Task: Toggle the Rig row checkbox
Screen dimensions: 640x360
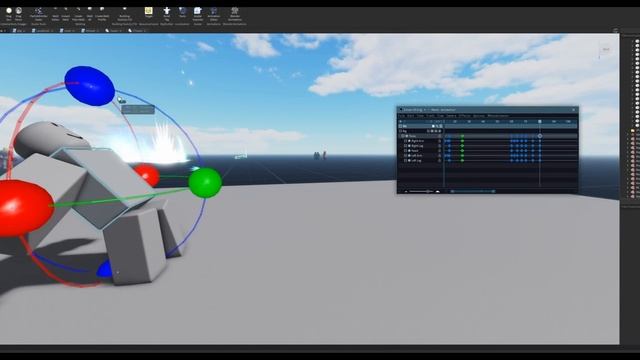Action: tap(400, 131)
